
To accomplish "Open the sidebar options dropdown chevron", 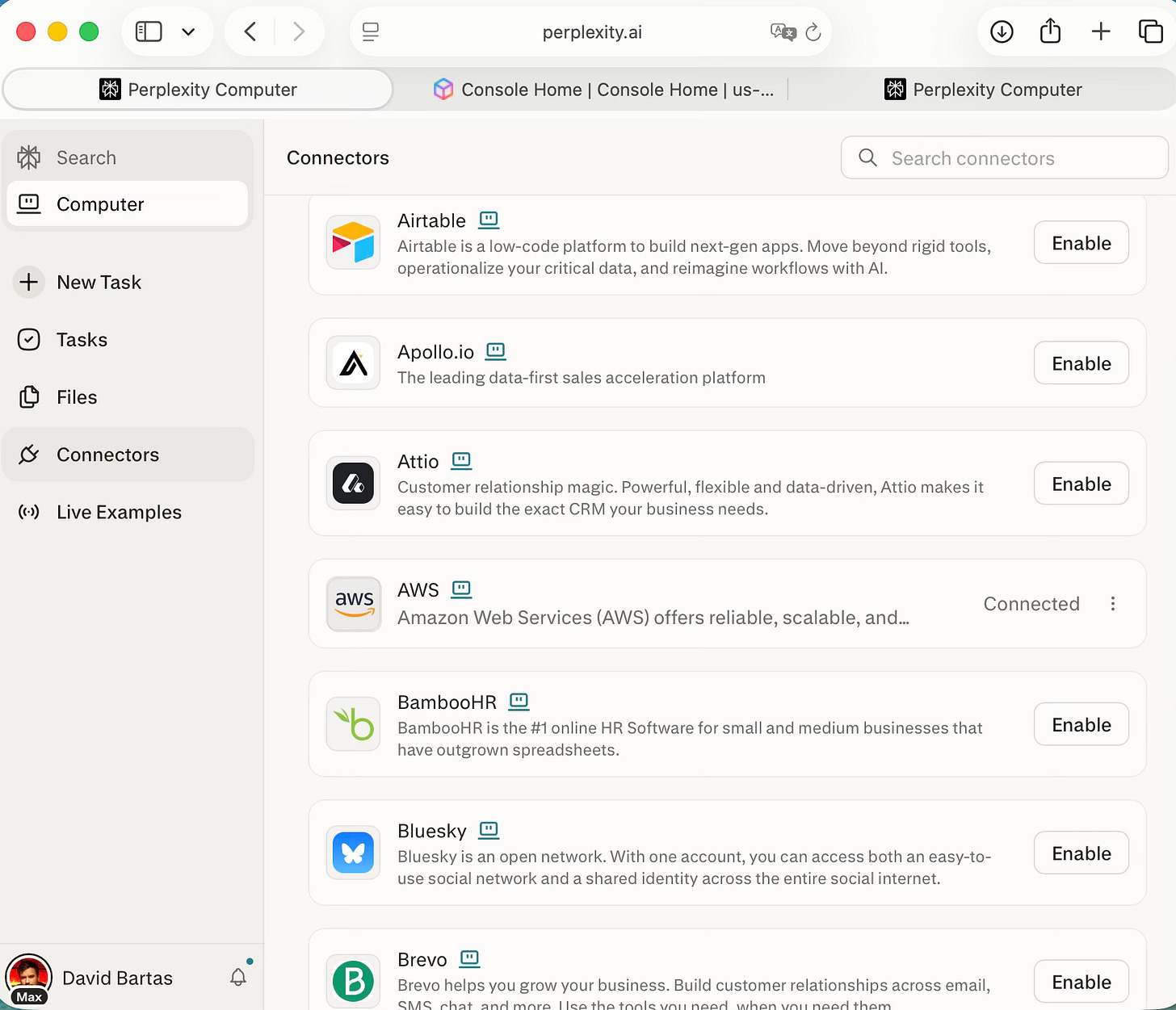I will [x=188, y=32].
